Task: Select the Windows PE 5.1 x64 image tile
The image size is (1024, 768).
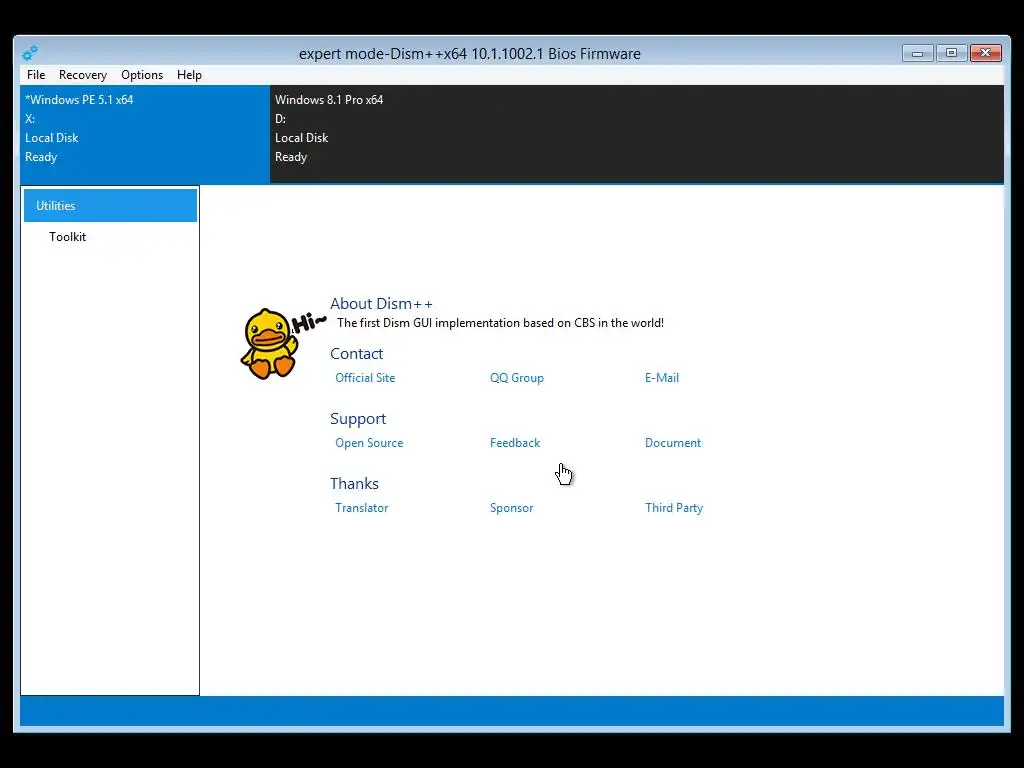Action: pos(145,134)
